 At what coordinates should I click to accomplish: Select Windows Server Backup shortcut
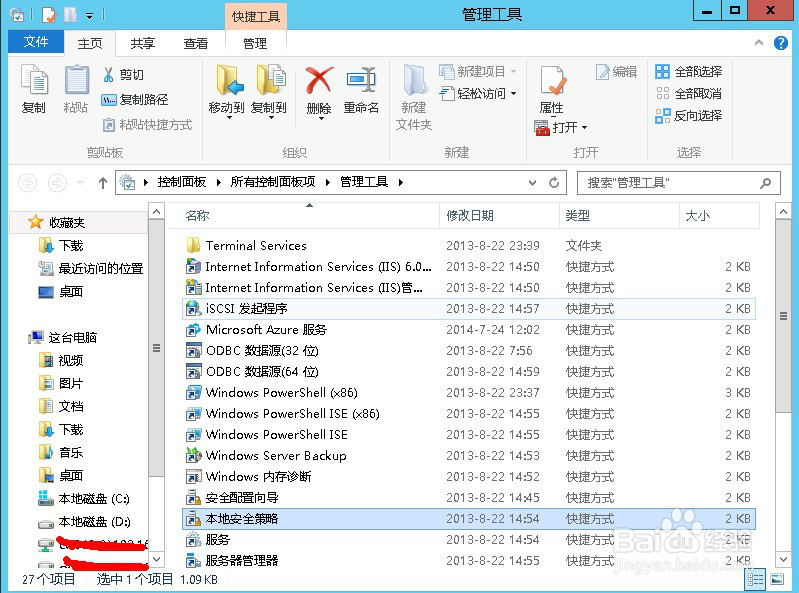coord(469,456)
